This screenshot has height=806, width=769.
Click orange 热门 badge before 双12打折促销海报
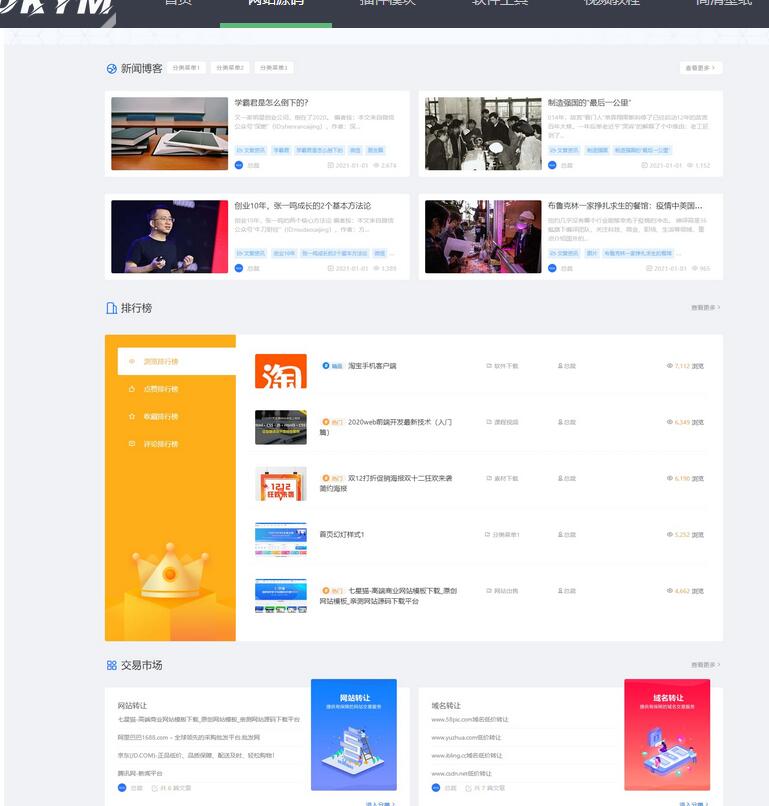point(332,478)
